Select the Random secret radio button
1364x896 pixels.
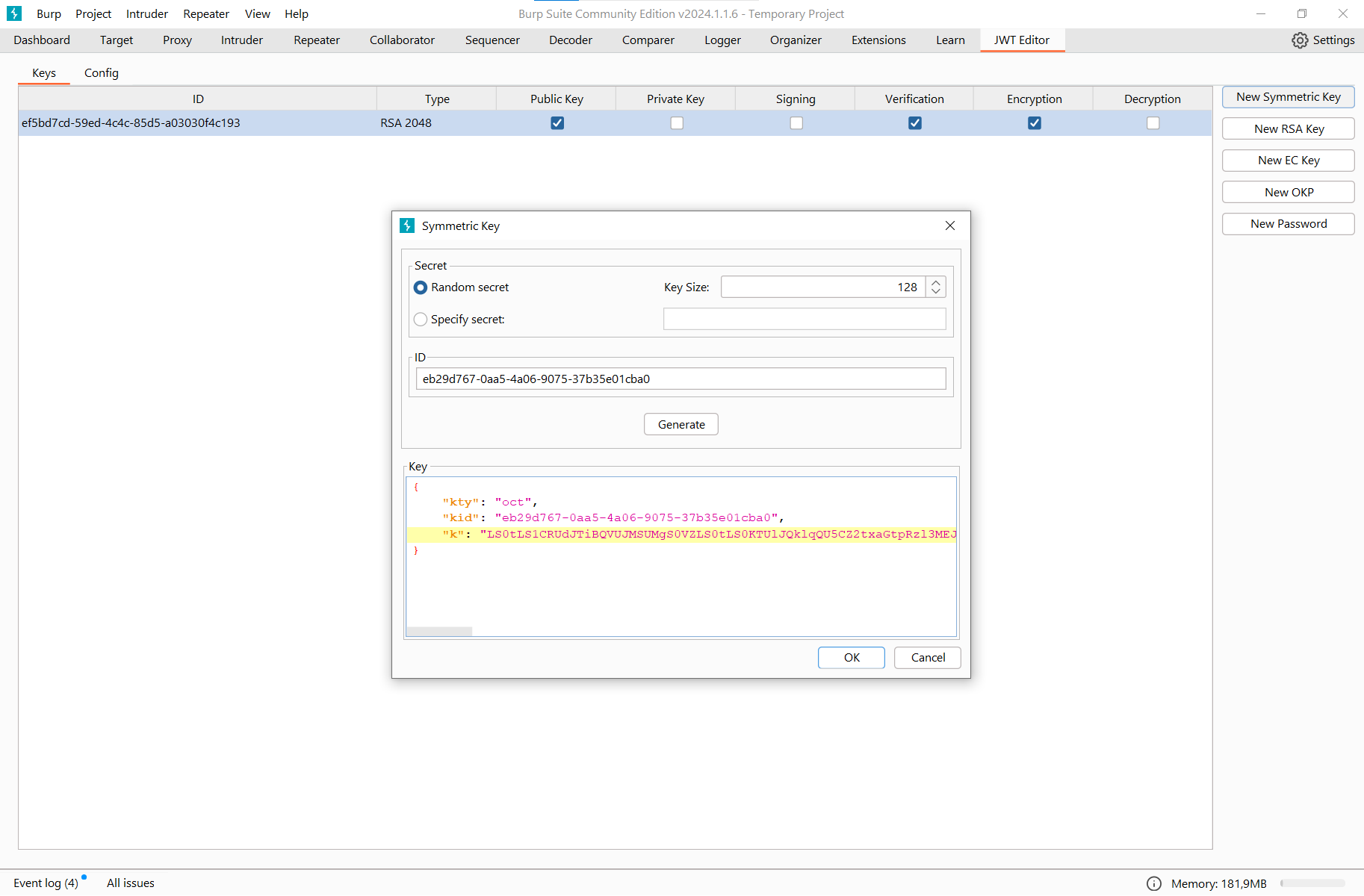pos(421,287)
